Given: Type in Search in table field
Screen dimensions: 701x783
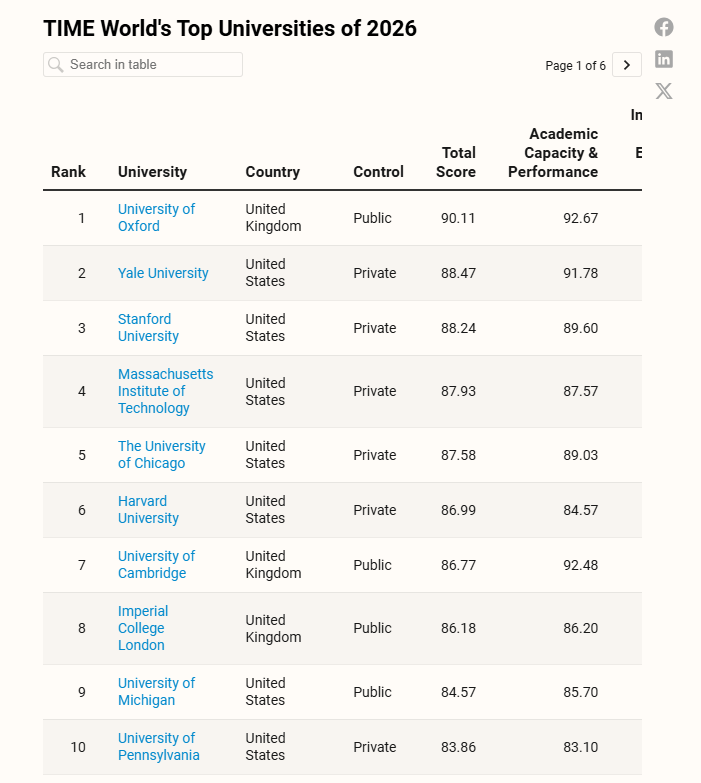Looking at the screenshot, I should 150,65.
